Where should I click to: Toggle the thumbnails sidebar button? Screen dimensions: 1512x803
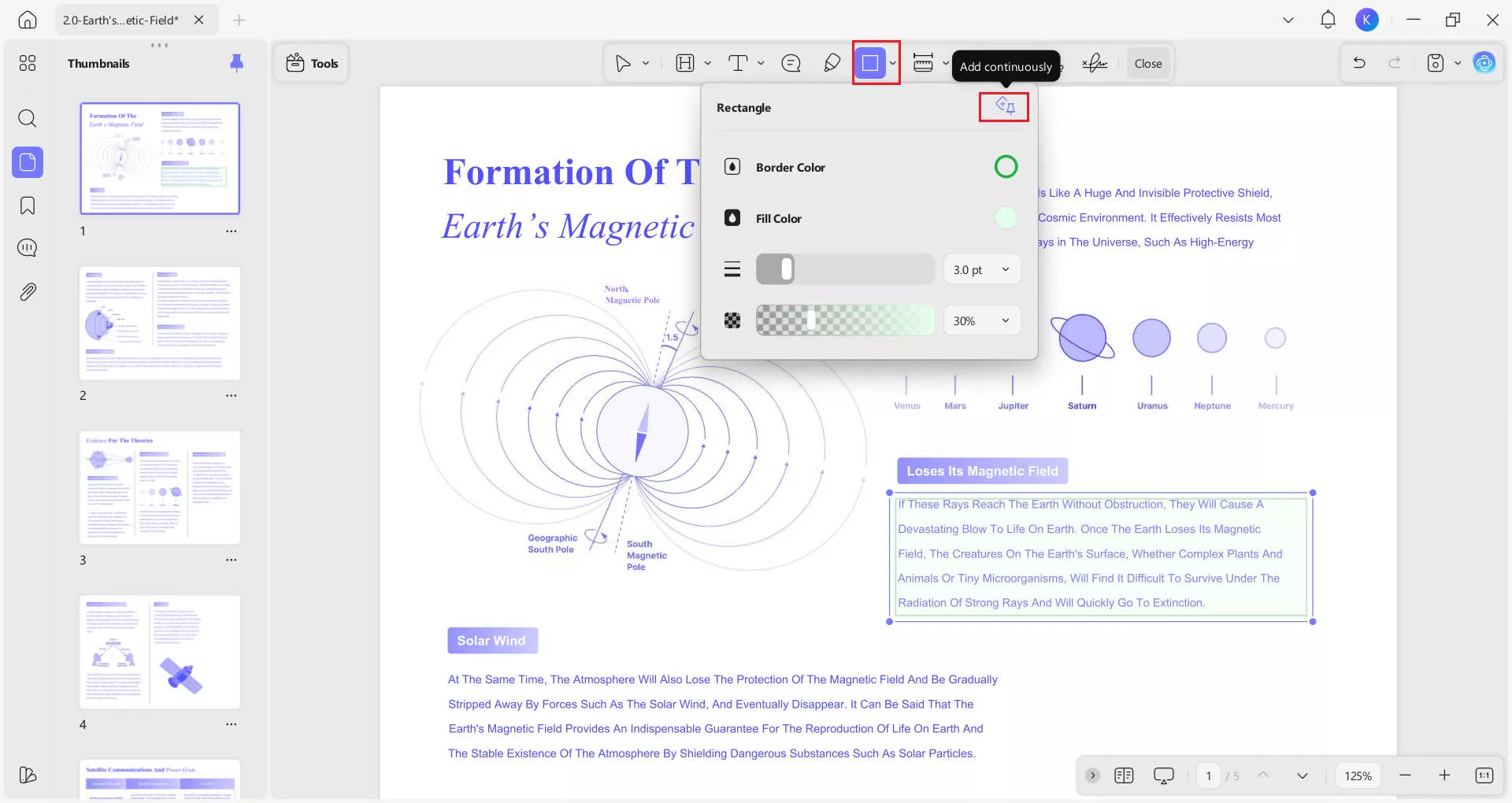click(x=28, y=162)
